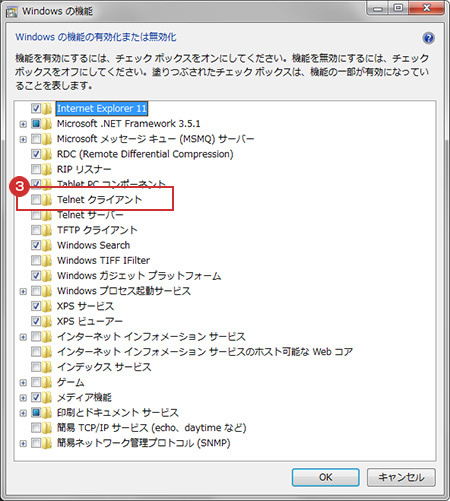
Task: Check the Windows TIFF IFilter checkbox
Action: (x=36, y=260)
